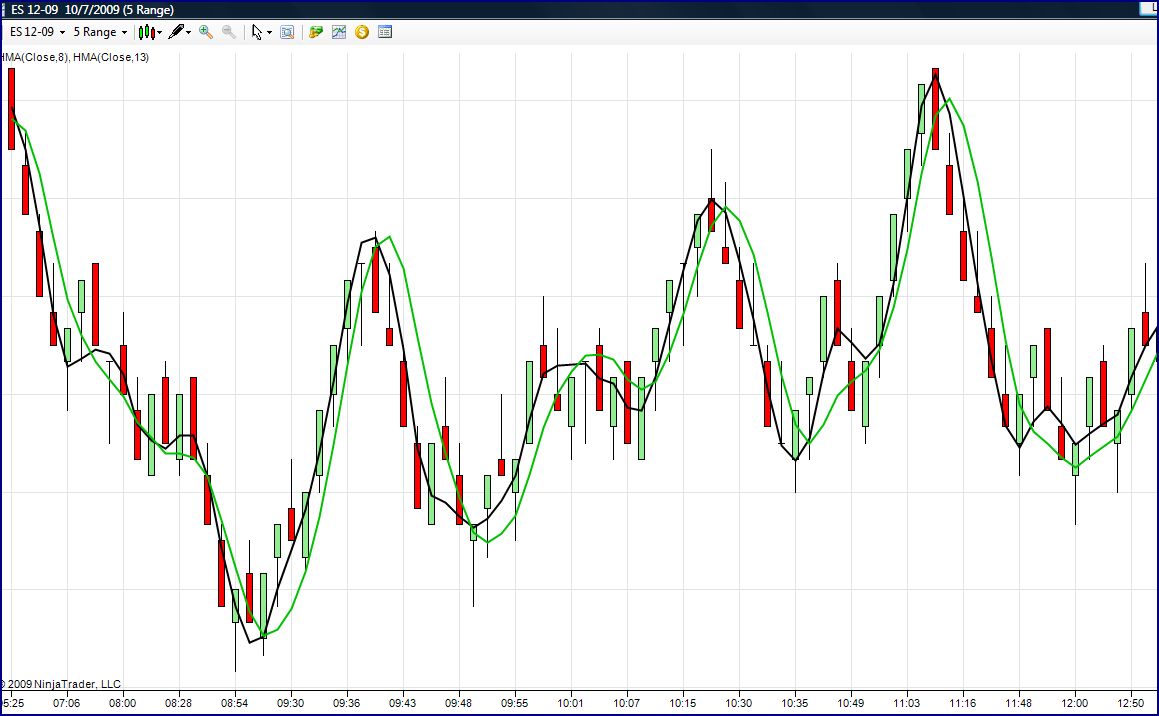Click the 09:36 time axis label
1159x716 pixels.
pos(347,703)
